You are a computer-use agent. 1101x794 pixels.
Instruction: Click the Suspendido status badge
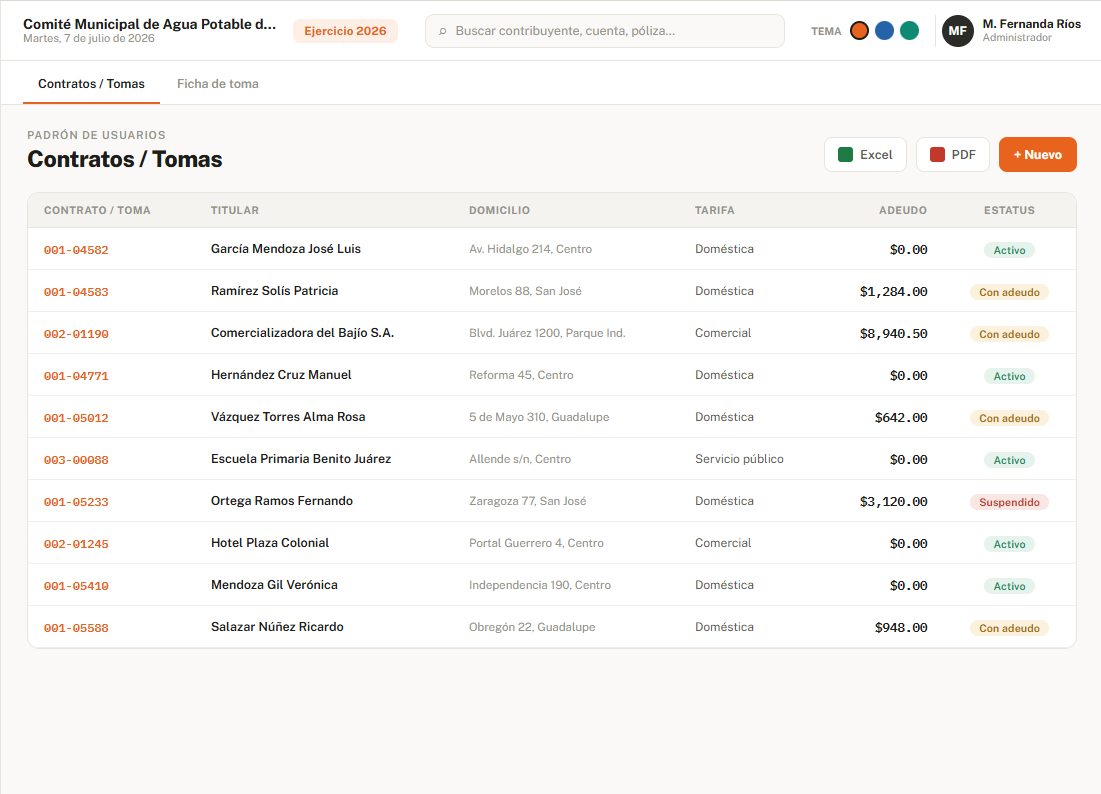pos(1009,502)
